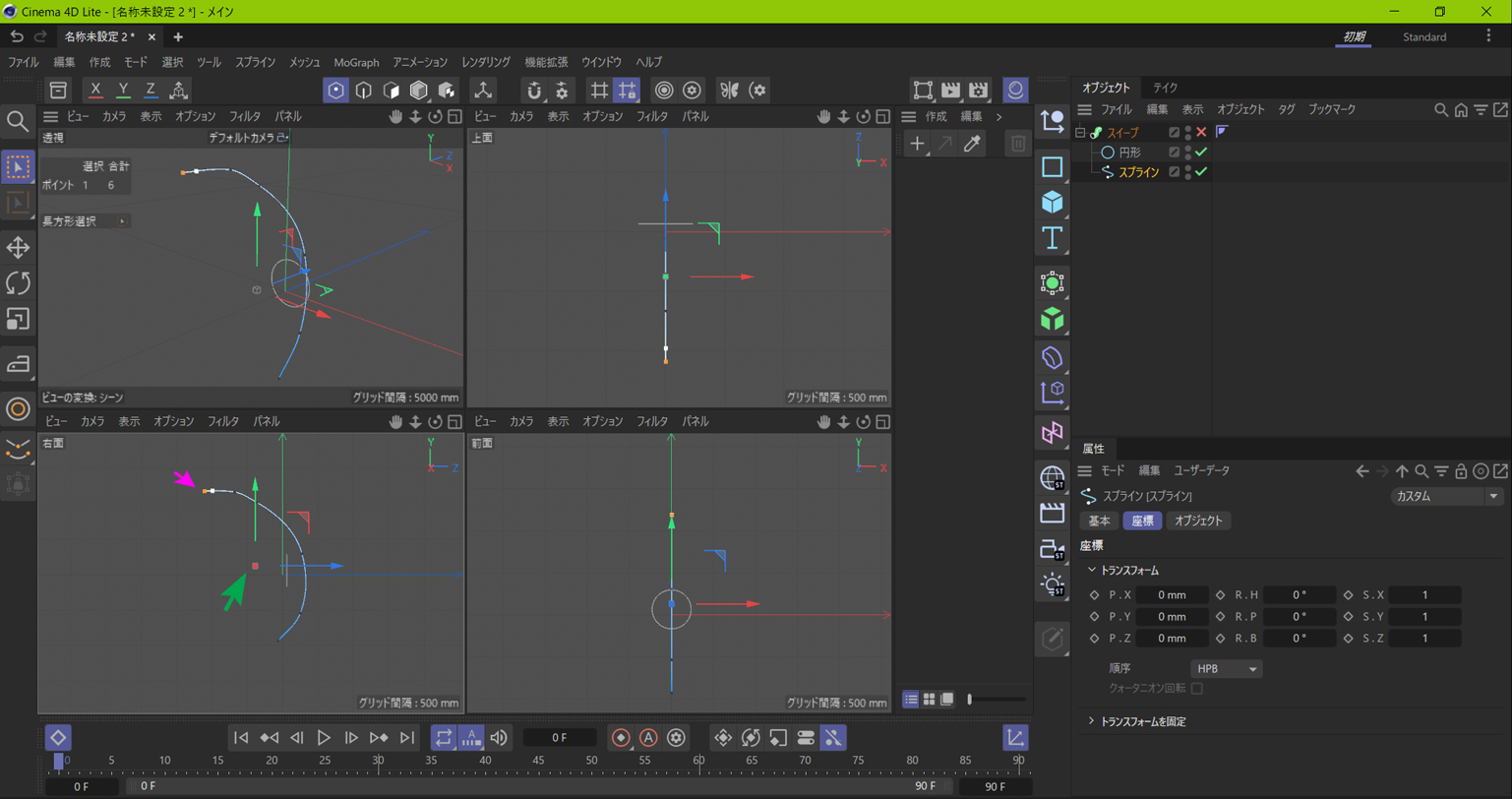Select the Rotate tool in left toolbar

(x=18, y=283)
